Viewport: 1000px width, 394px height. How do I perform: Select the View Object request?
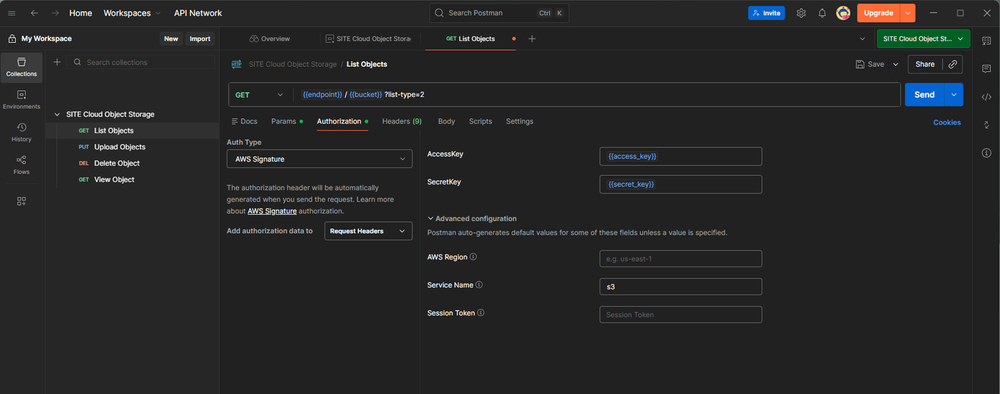pos(133,180)
